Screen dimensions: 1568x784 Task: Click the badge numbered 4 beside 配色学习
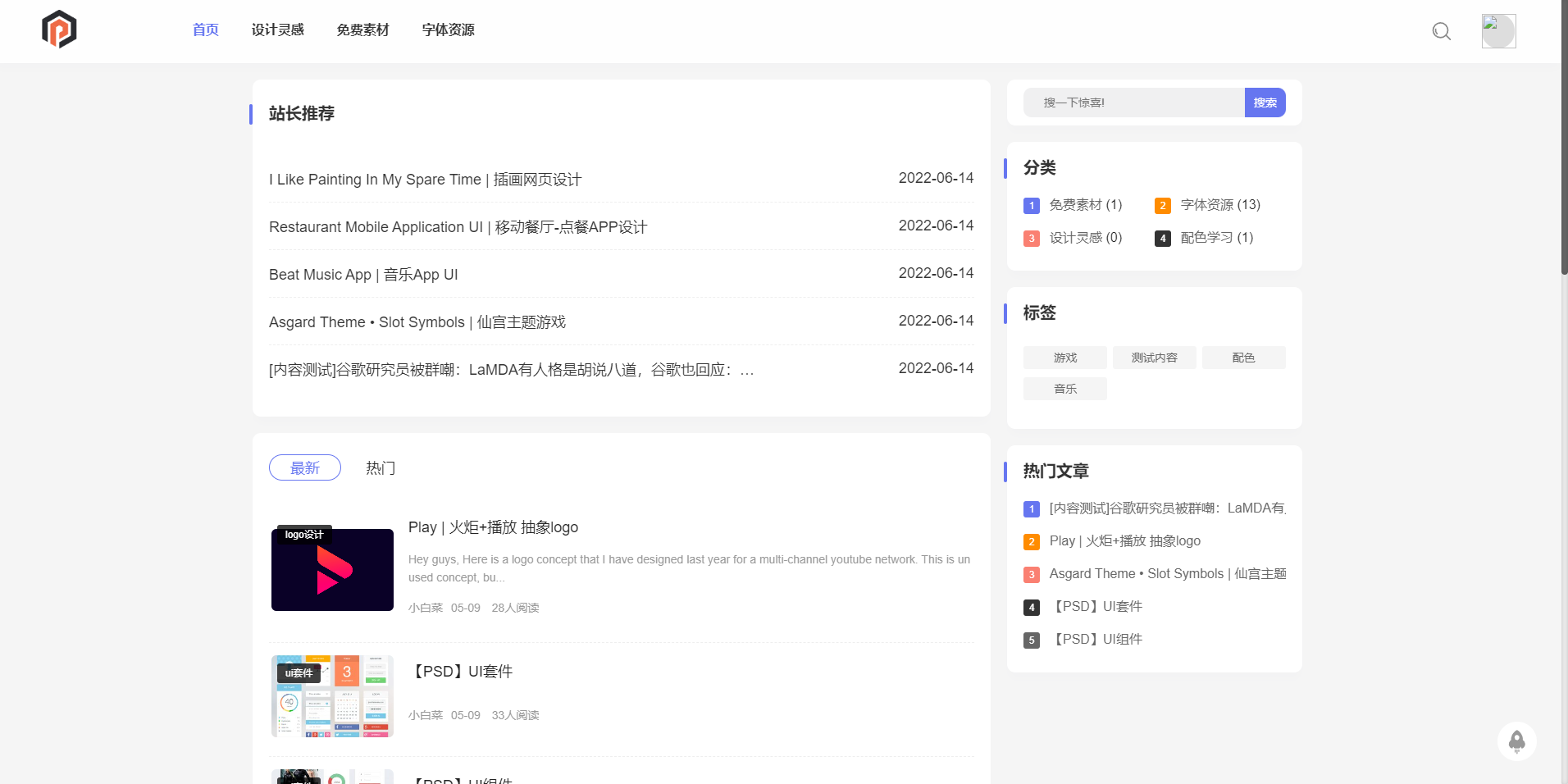point(1163,238)
